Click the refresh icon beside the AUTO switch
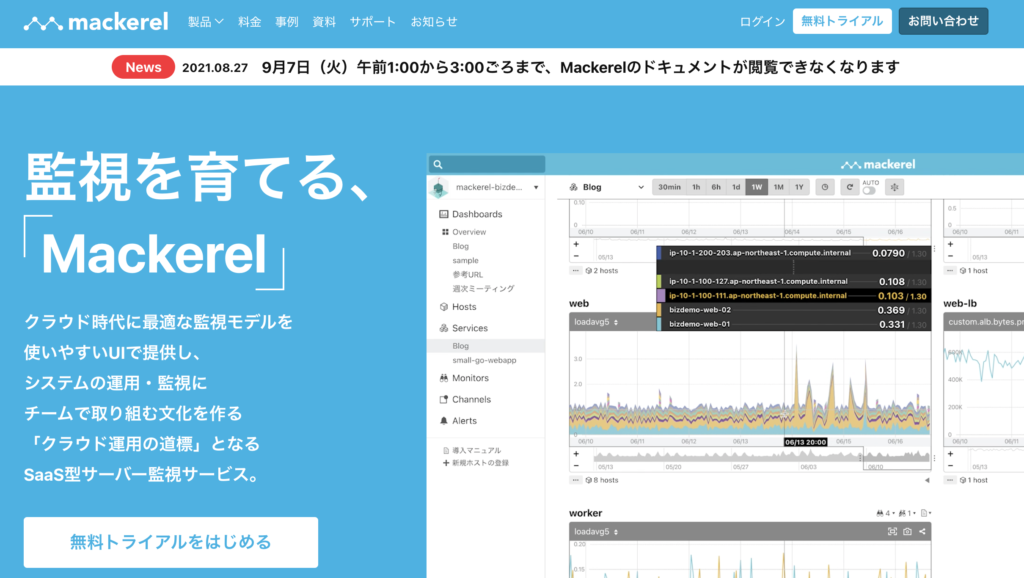 point(848,187)
